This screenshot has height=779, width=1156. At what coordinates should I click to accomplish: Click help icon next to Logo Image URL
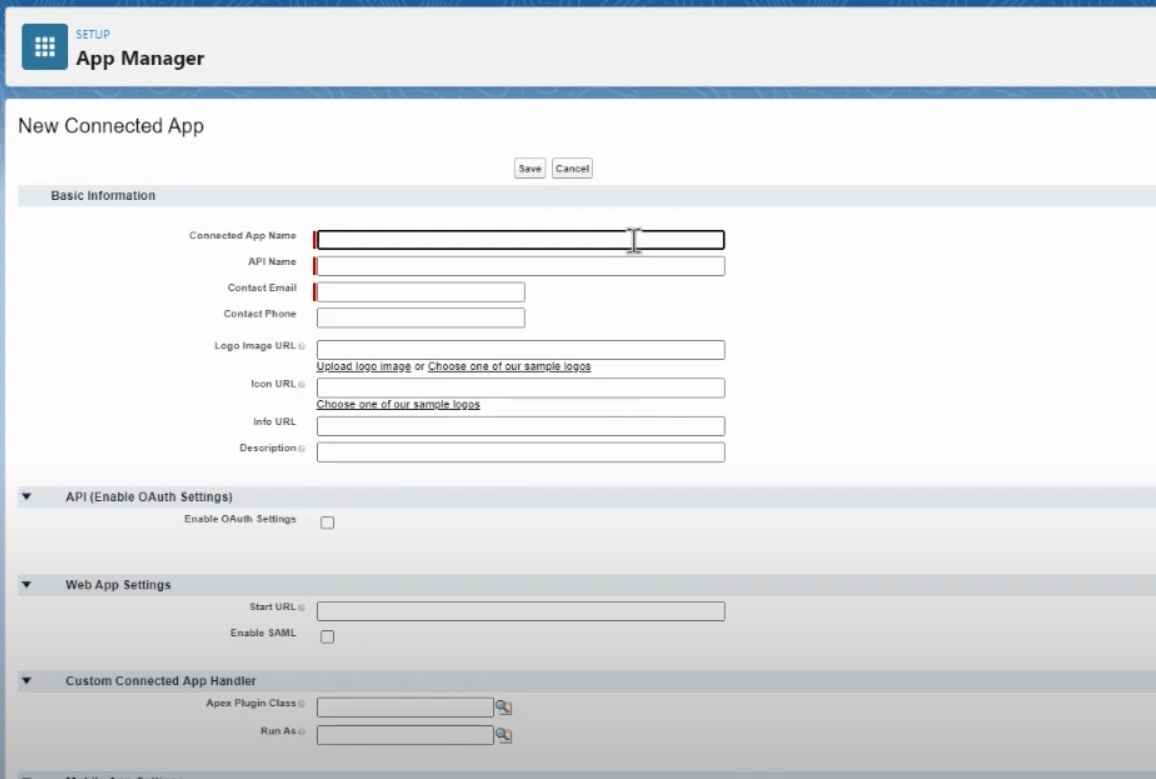(302, 346)
